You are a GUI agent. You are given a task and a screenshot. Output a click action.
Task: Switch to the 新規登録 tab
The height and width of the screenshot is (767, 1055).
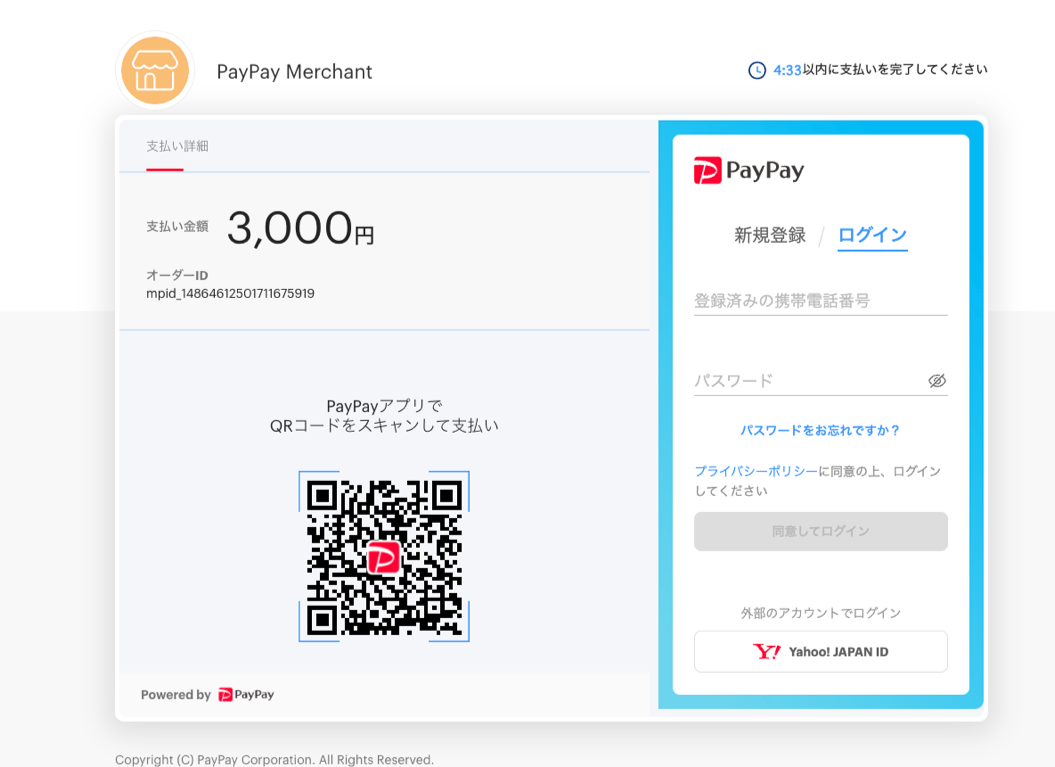click(770, 235)
